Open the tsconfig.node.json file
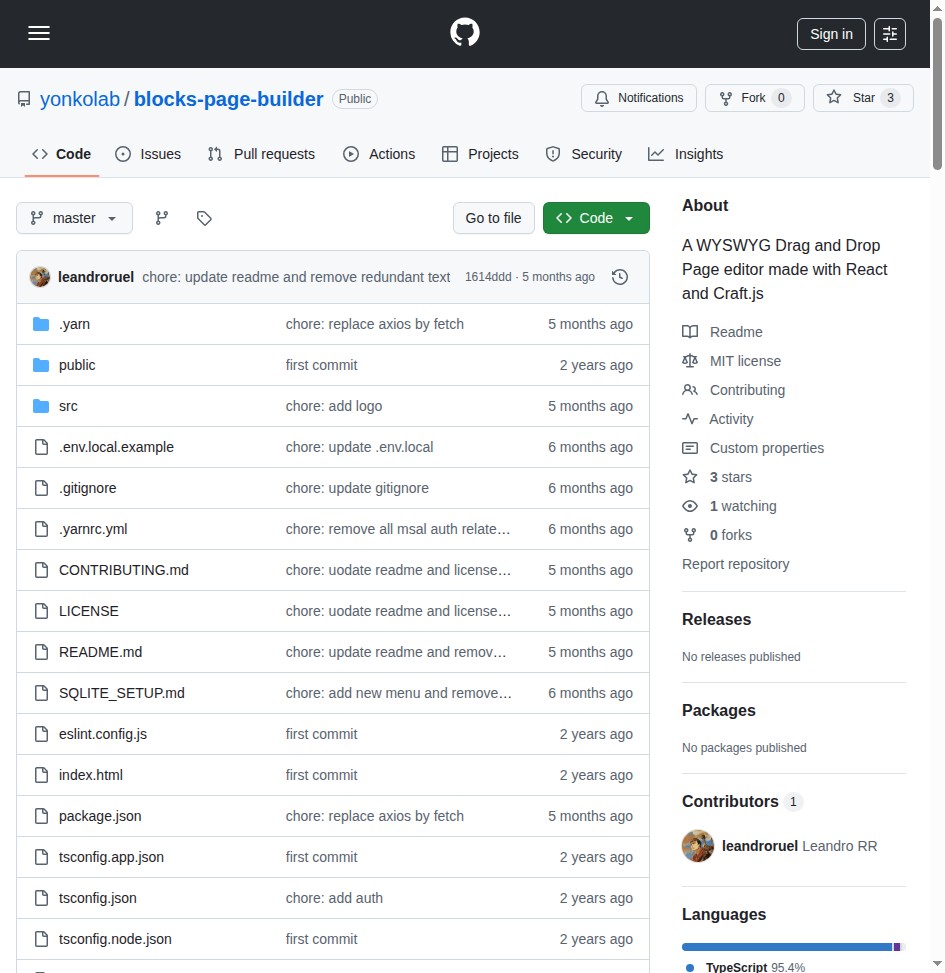The image size is (945, 973). click(115, 938)
